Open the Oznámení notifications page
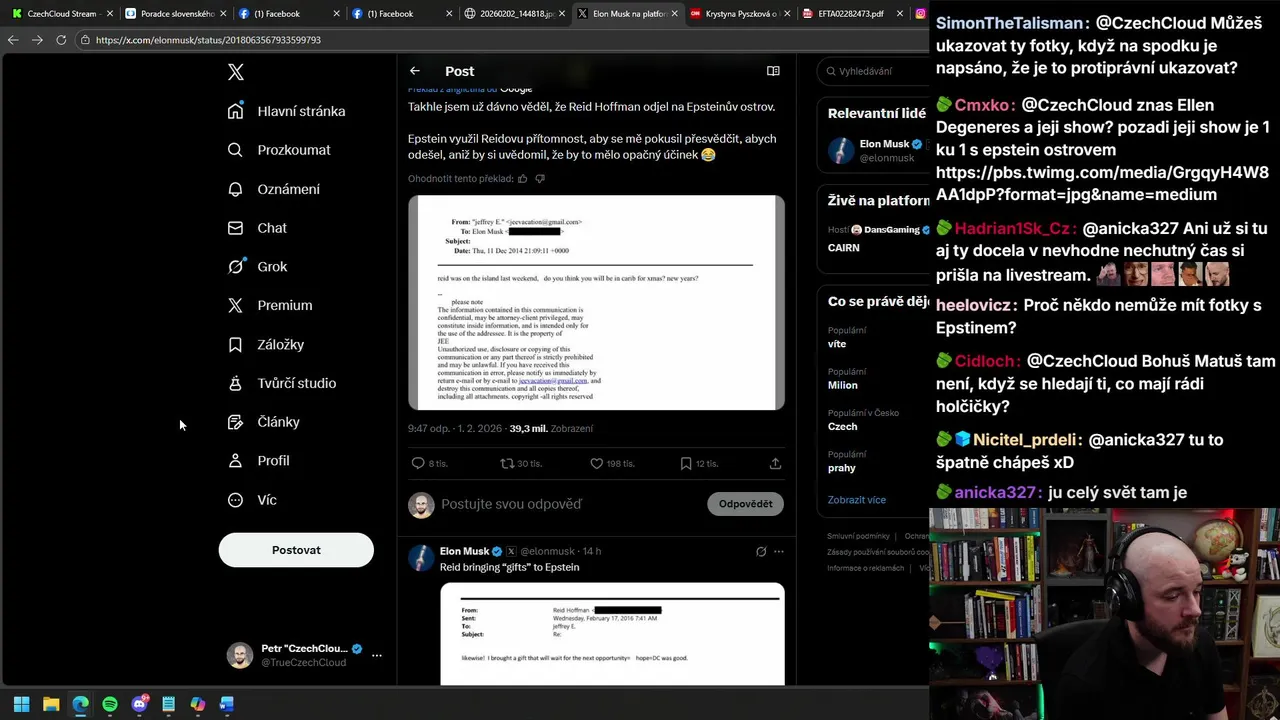Image resolution: width=1280 pixels, height=720 pixels. tap(275, 189)
